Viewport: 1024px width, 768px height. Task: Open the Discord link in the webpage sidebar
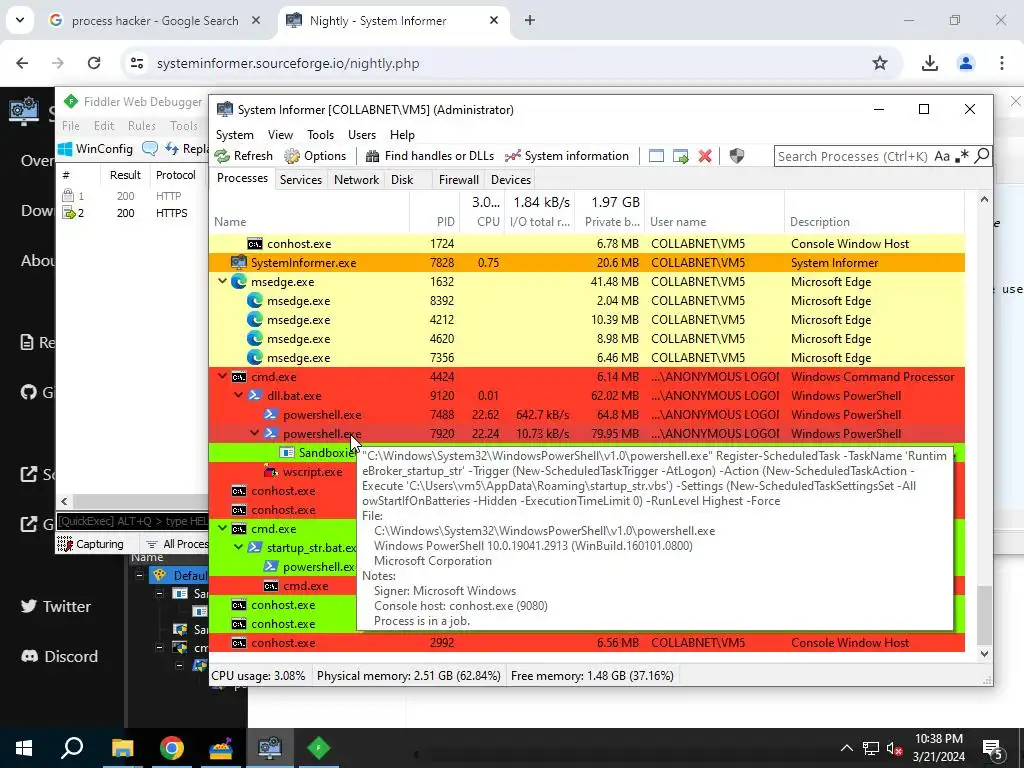[59, 656]
